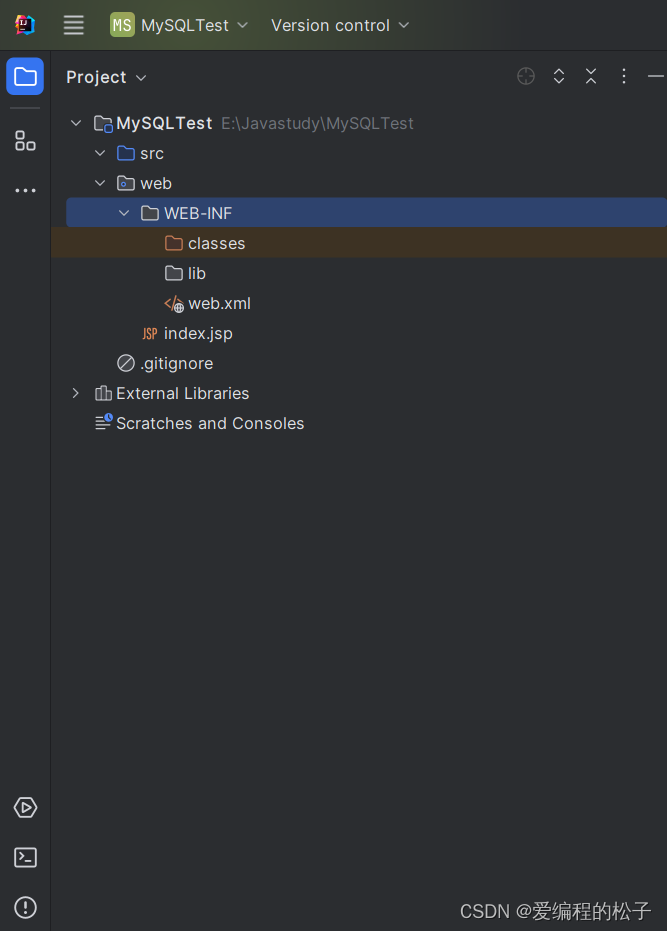Screen dimensions: 667x931
Task: Open the Structure tool window
Action: pos(25,141)
